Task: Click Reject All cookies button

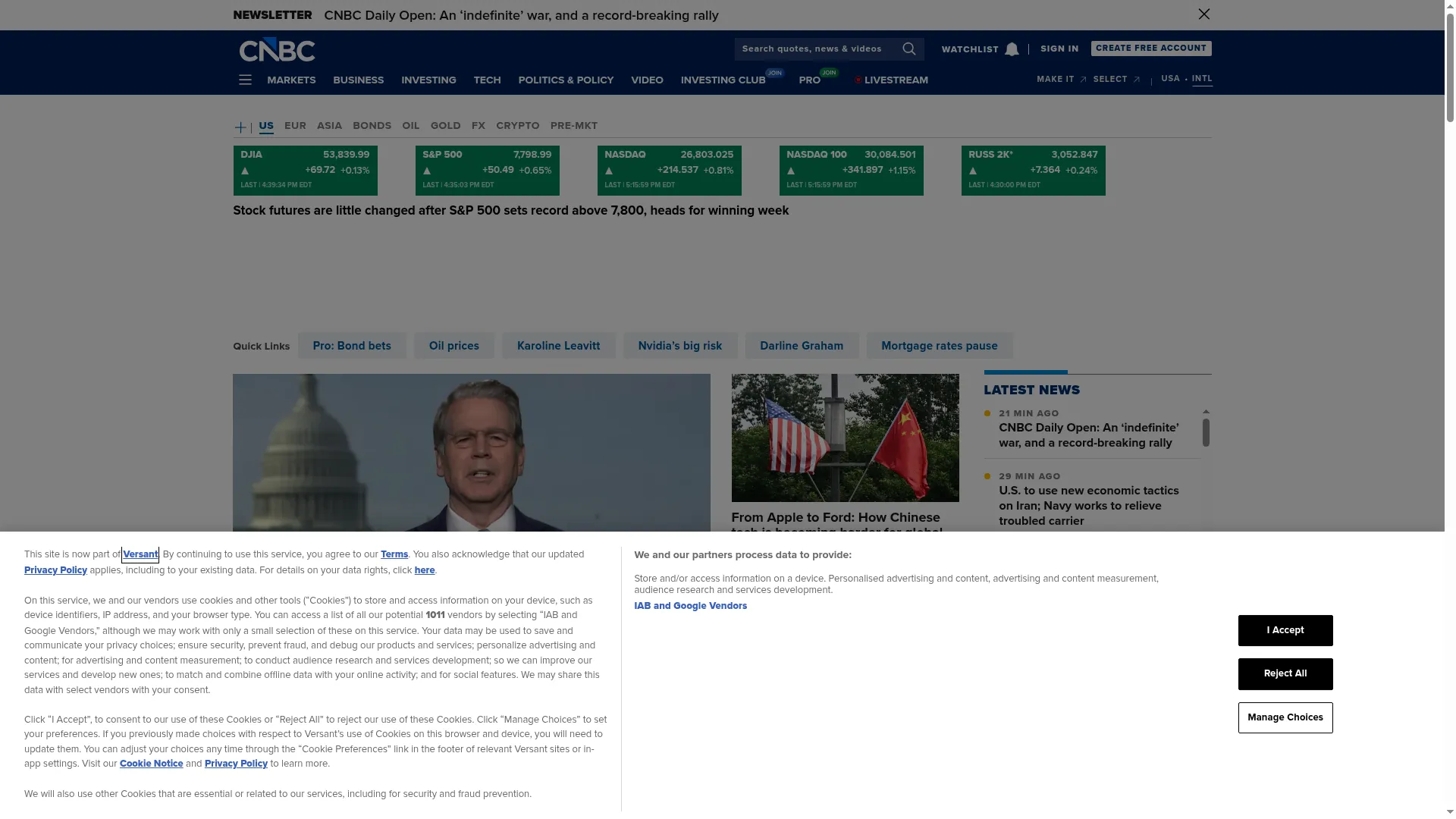Action: (x=1285, y=674)
